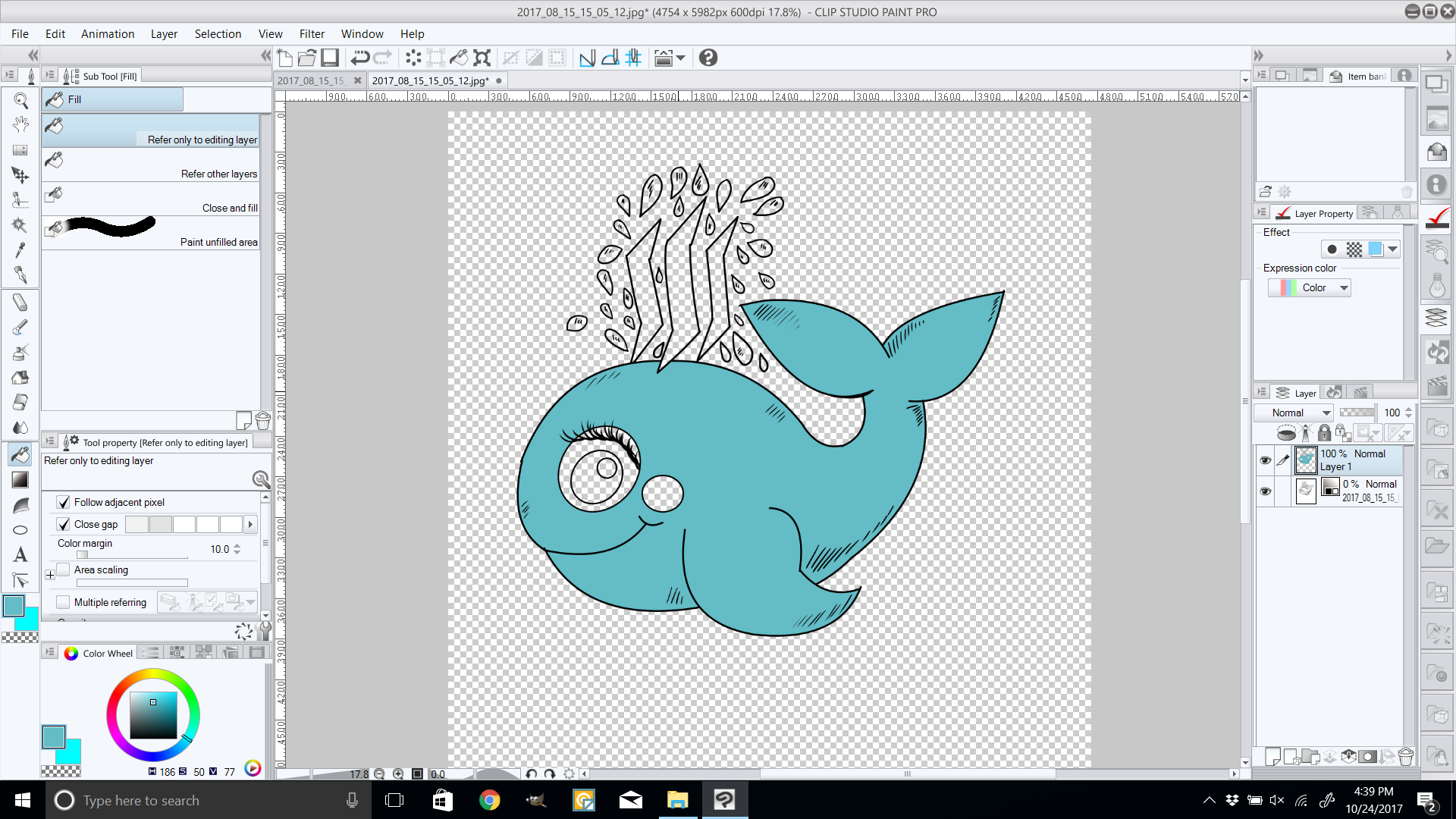Image resolution: width=1456 pixels, height=819 pixels.
Task: Expand Area scaling plus expander
Action: (x=50, y=575)
